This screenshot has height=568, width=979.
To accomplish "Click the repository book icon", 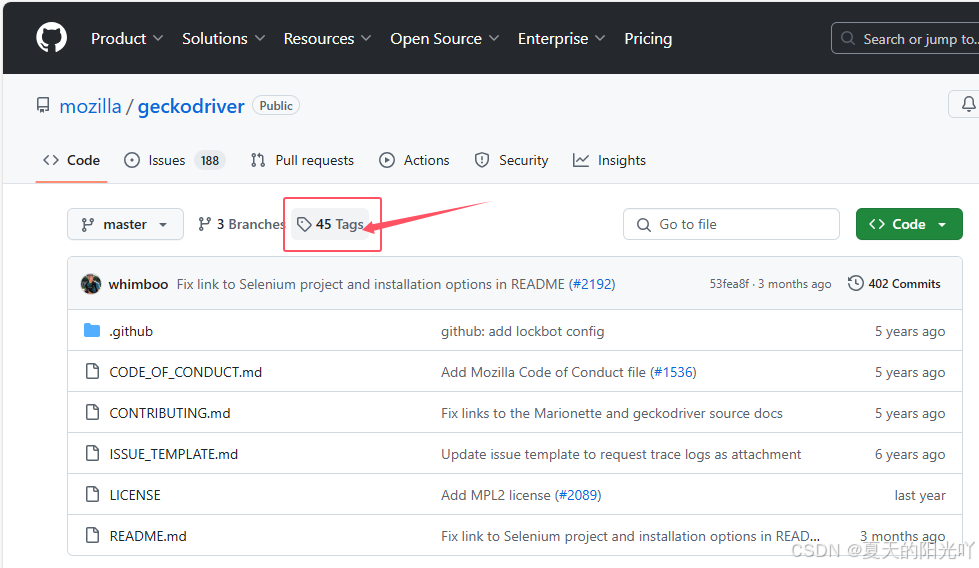I will pos(42,105).
